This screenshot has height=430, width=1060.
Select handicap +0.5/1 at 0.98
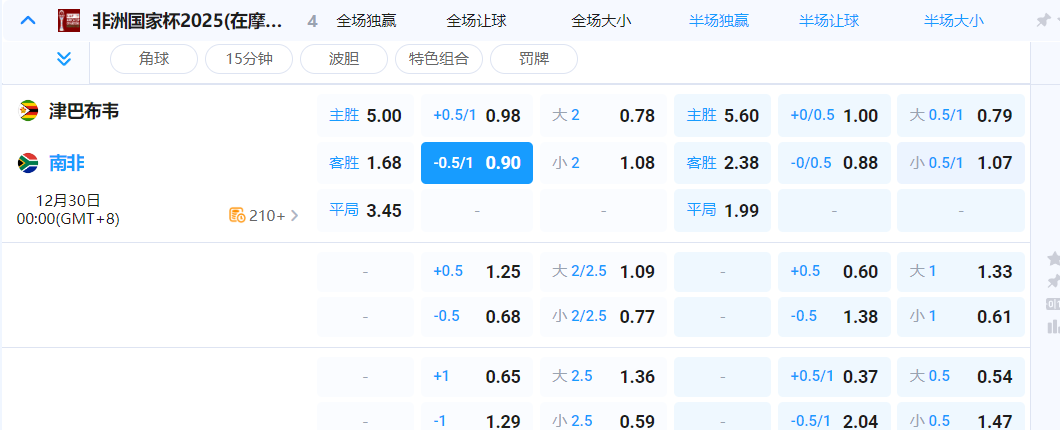point(477,116)
